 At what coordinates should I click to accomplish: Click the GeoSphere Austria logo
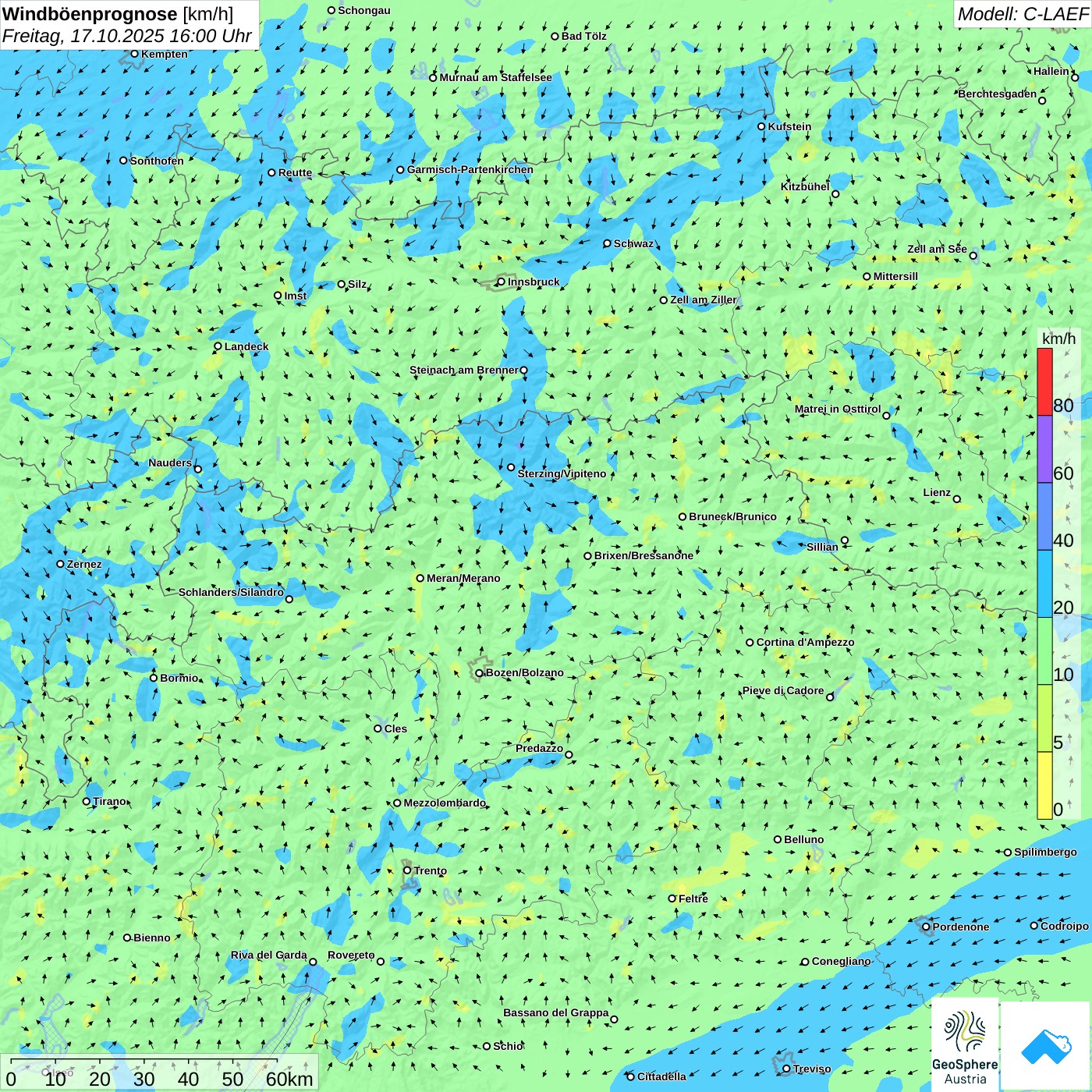965,1044
